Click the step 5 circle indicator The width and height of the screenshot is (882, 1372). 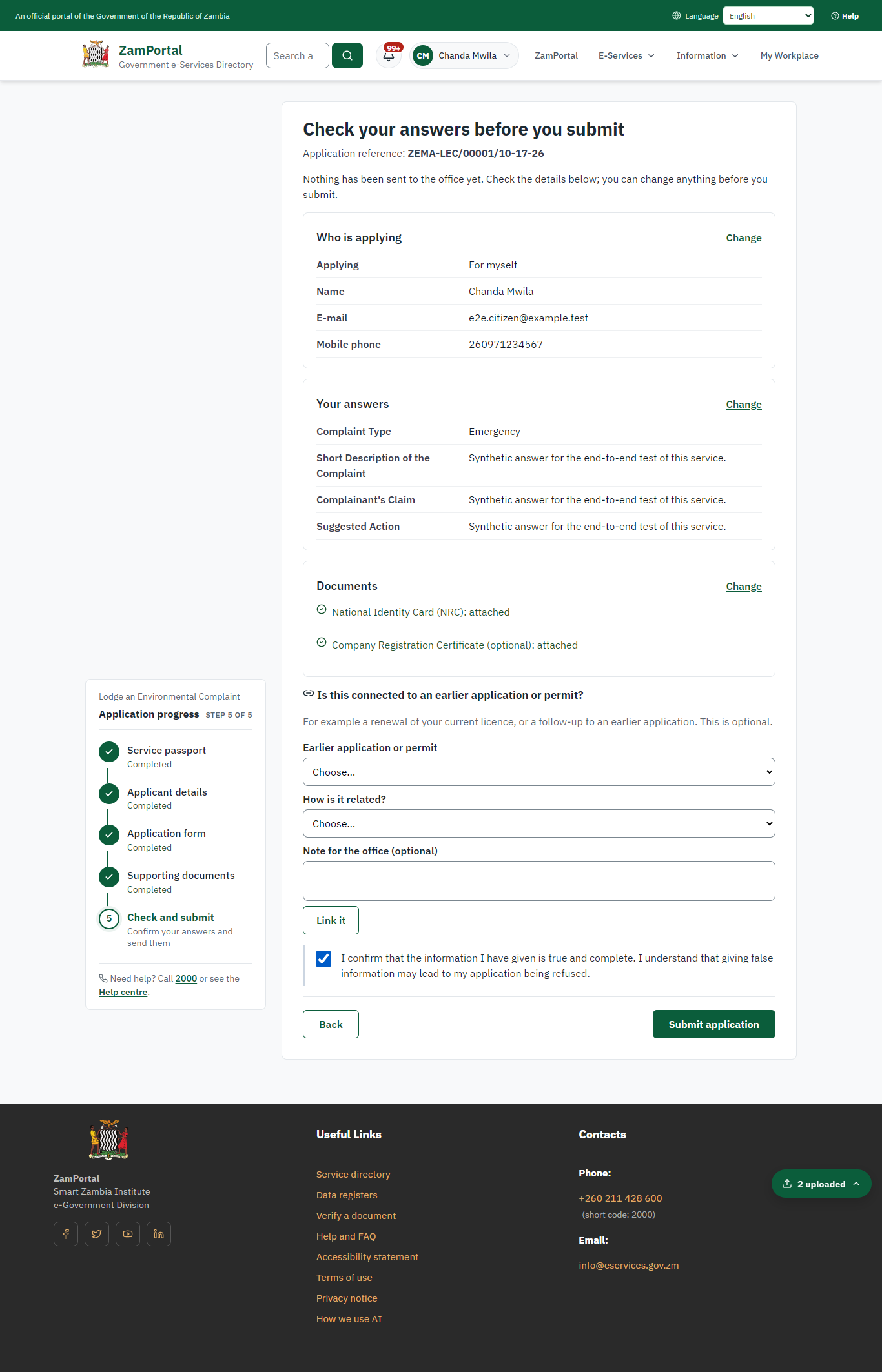(x=109, y=918)
